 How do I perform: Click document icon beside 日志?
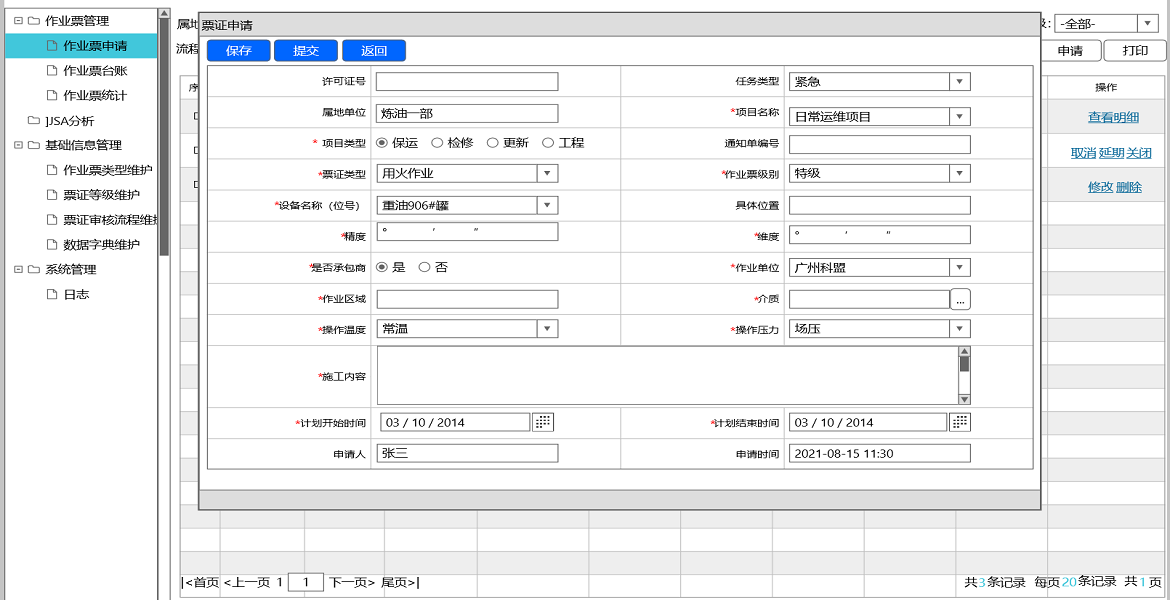click(x=51, y=294)
